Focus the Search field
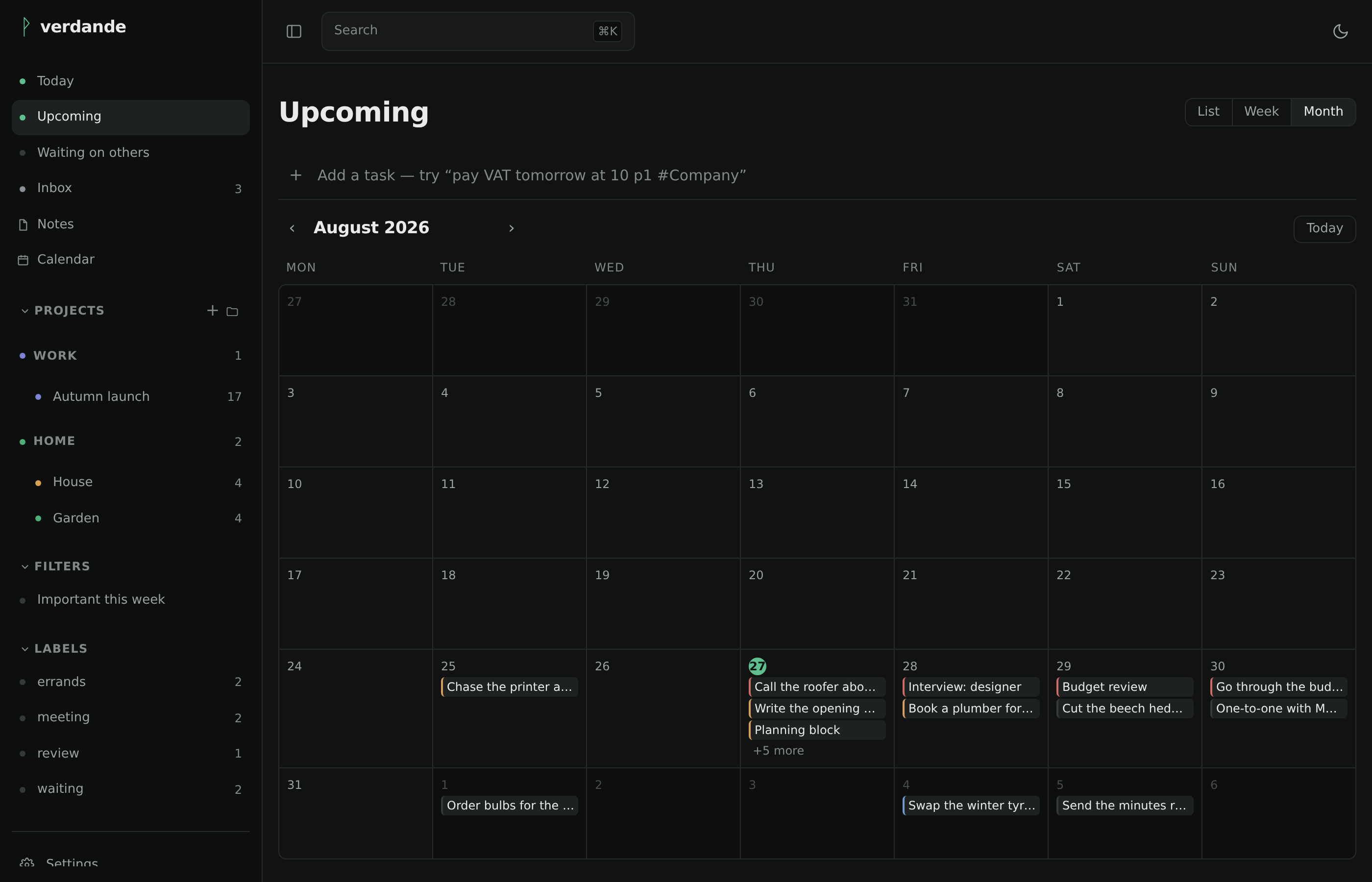The height and width of the screenshot is (882, 1372). pyautogui.click(x=478, y=31)
